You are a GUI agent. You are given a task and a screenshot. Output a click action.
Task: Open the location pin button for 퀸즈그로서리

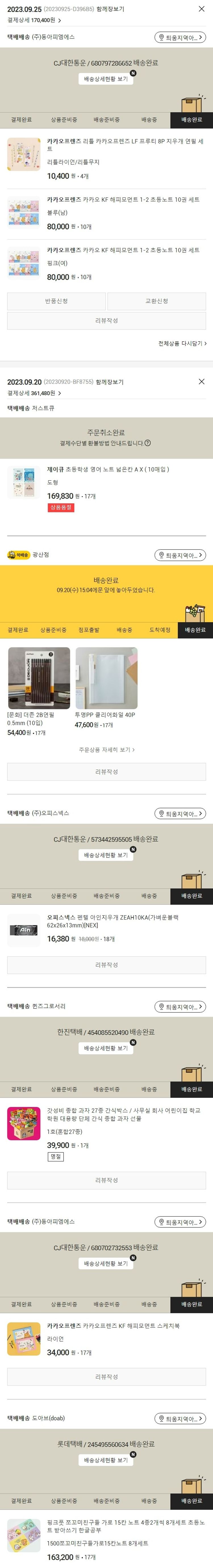click(x=180, y=1007)
